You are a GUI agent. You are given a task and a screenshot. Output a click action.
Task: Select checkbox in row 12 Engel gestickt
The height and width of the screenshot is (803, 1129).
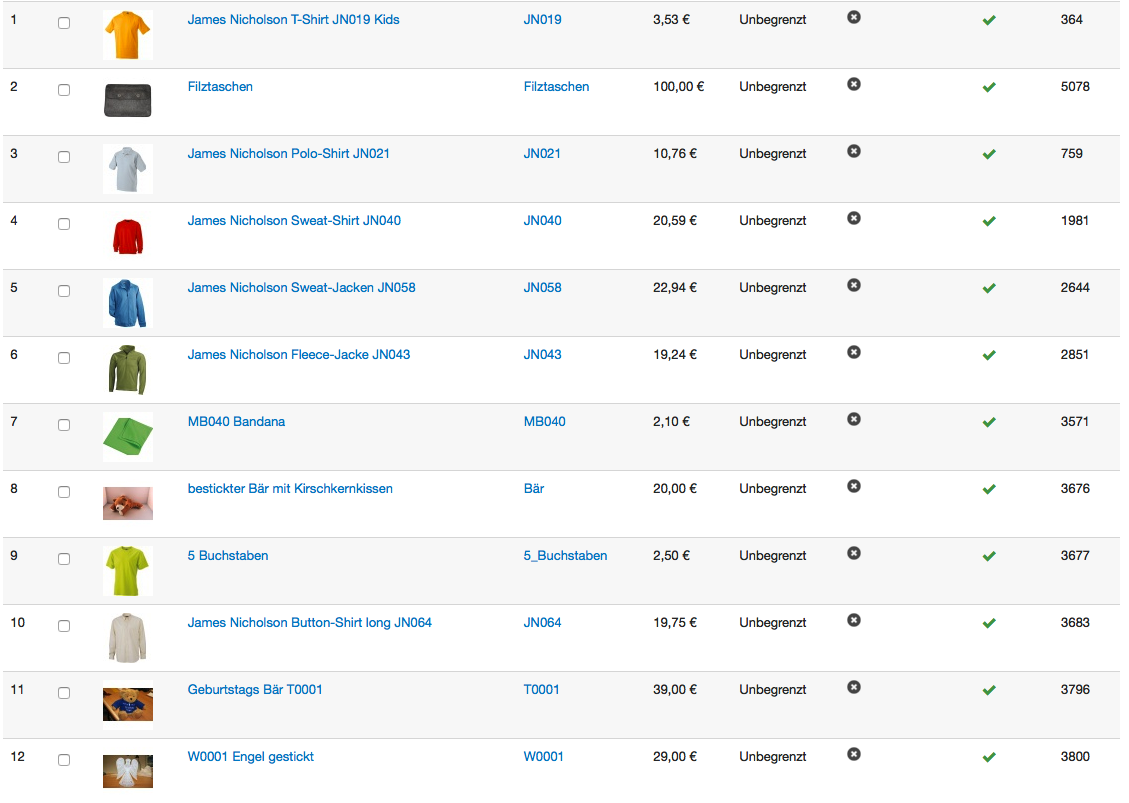click(64, 760)
